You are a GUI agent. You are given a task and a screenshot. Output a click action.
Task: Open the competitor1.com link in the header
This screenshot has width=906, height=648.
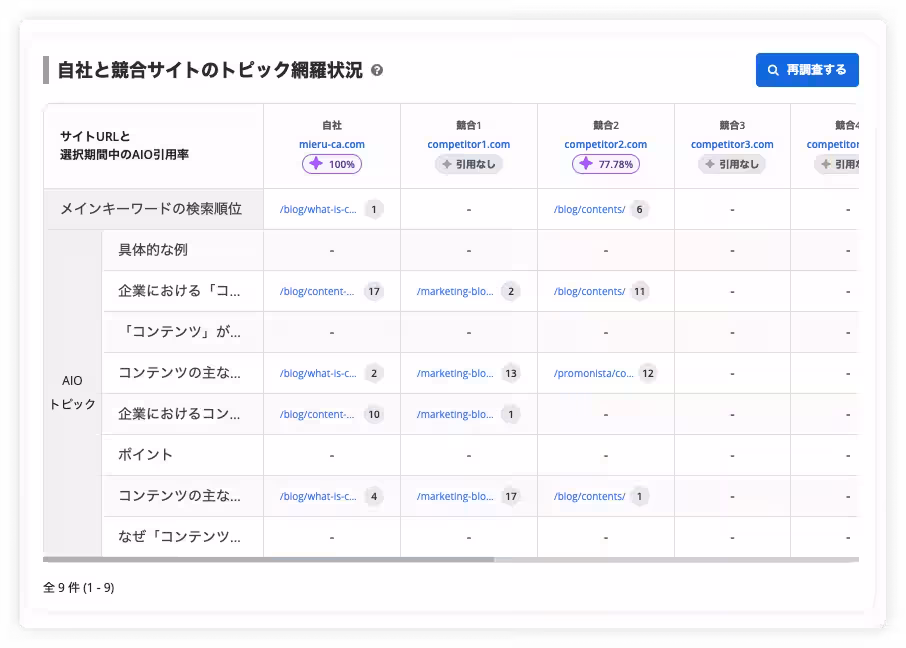click(469, 143)
